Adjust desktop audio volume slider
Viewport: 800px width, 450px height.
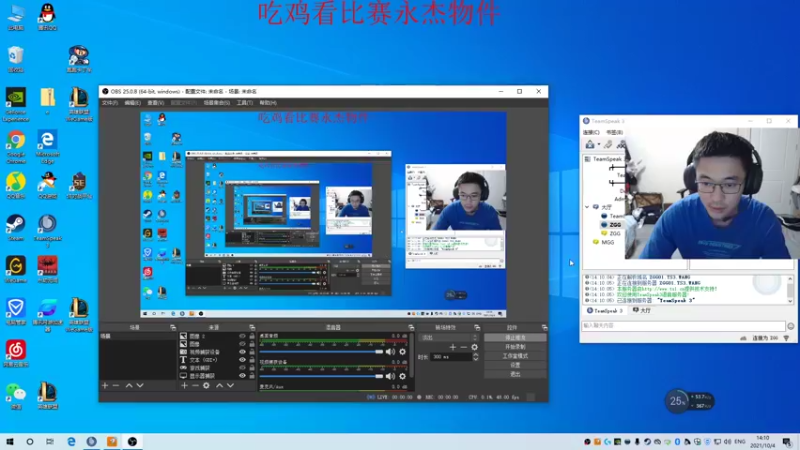pyautogui.click(x=321, y=352)
